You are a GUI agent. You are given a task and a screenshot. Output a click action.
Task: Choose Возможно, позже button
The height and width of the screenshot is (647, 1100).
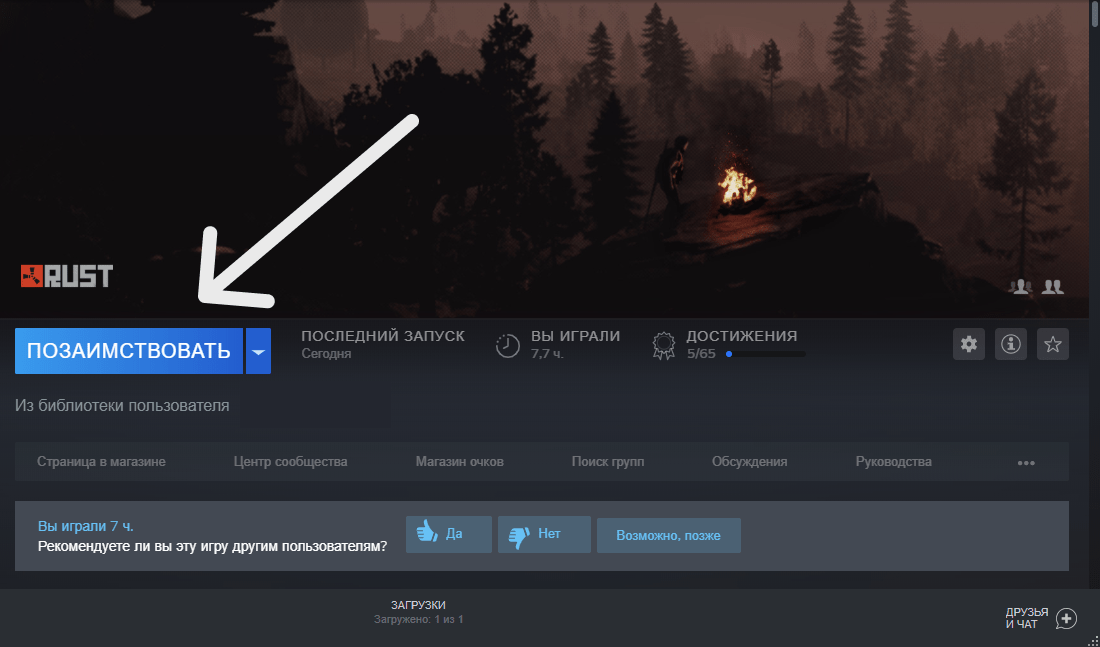click(669, 535)
